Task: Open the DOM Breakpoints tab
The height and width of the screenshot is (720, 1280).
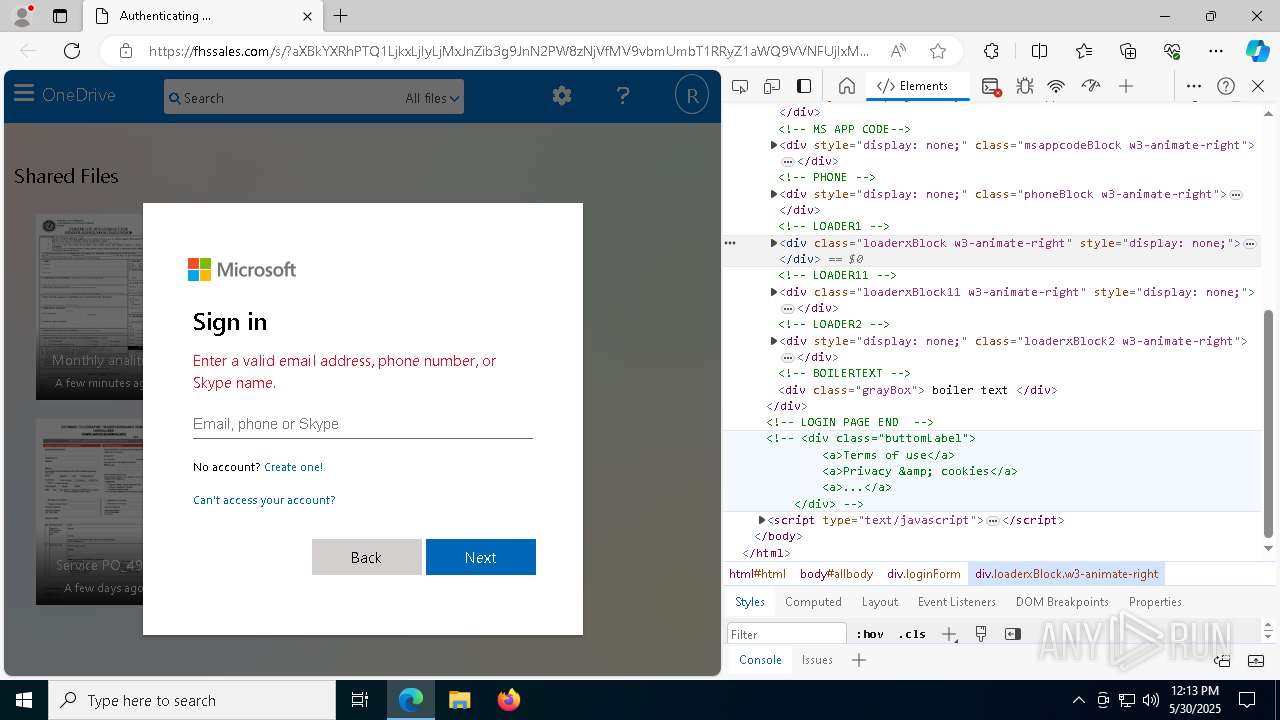Action: click(x=1062, y=602)
